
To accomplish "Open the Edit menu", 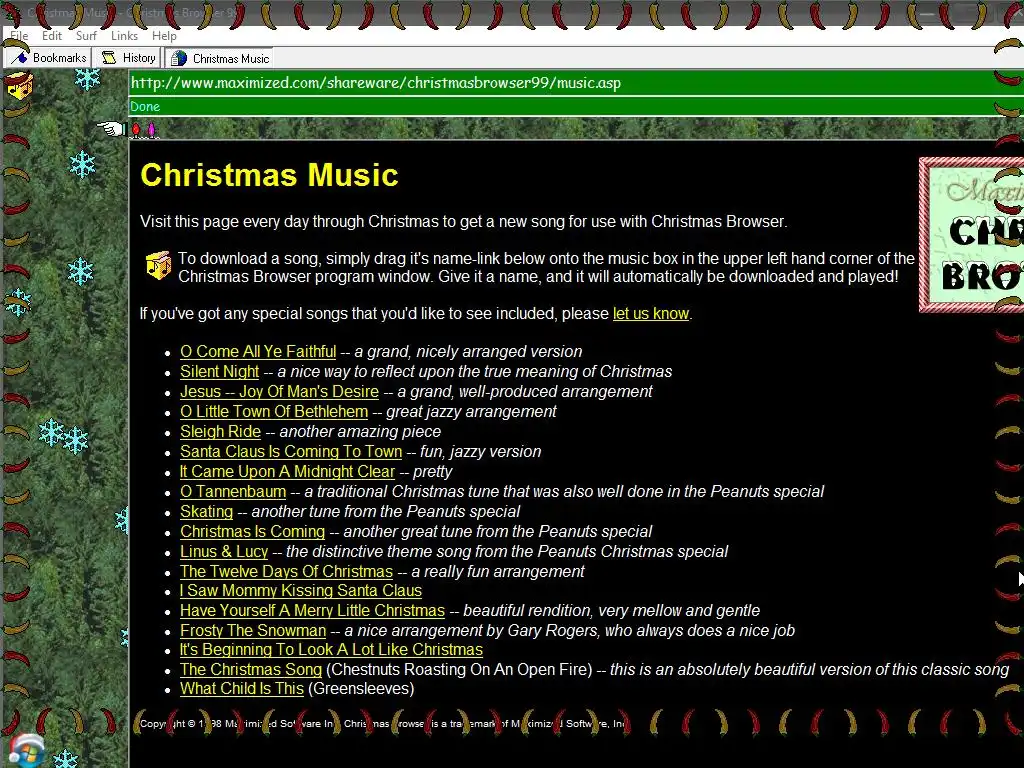I will (x=52, y=36).
